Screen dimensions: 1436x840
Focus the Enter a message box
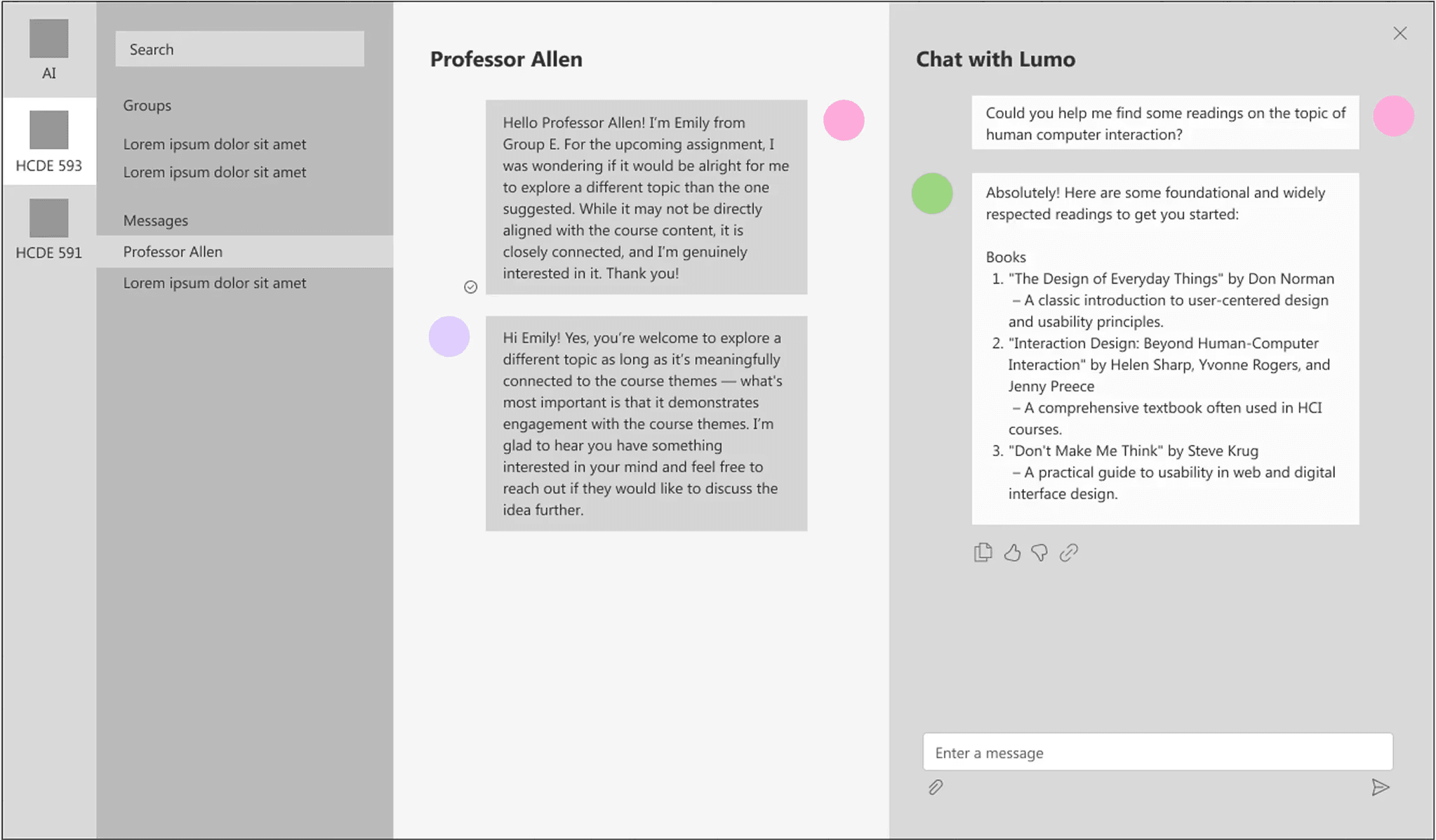click(x=1157, y=752)
